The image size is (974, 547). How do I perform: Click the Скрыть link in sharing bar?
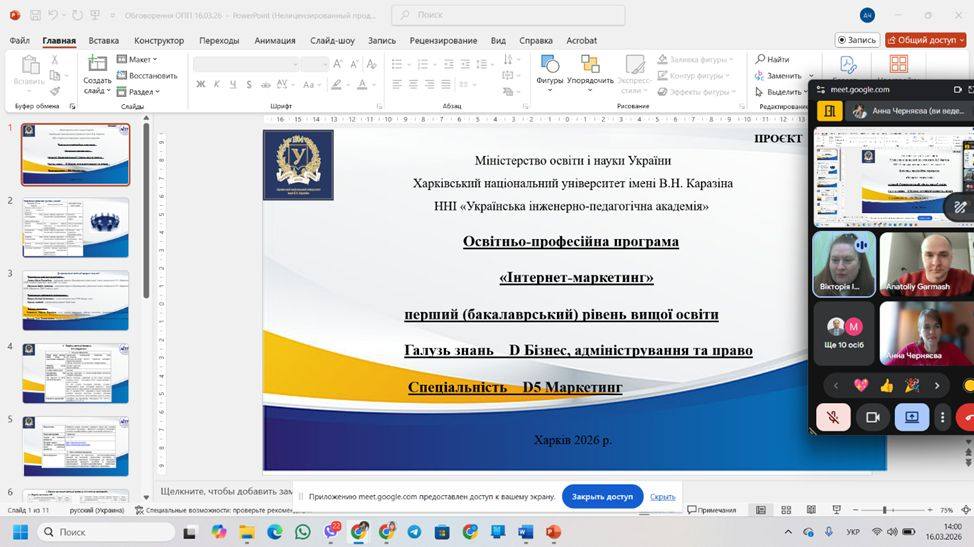click(662, 496)
